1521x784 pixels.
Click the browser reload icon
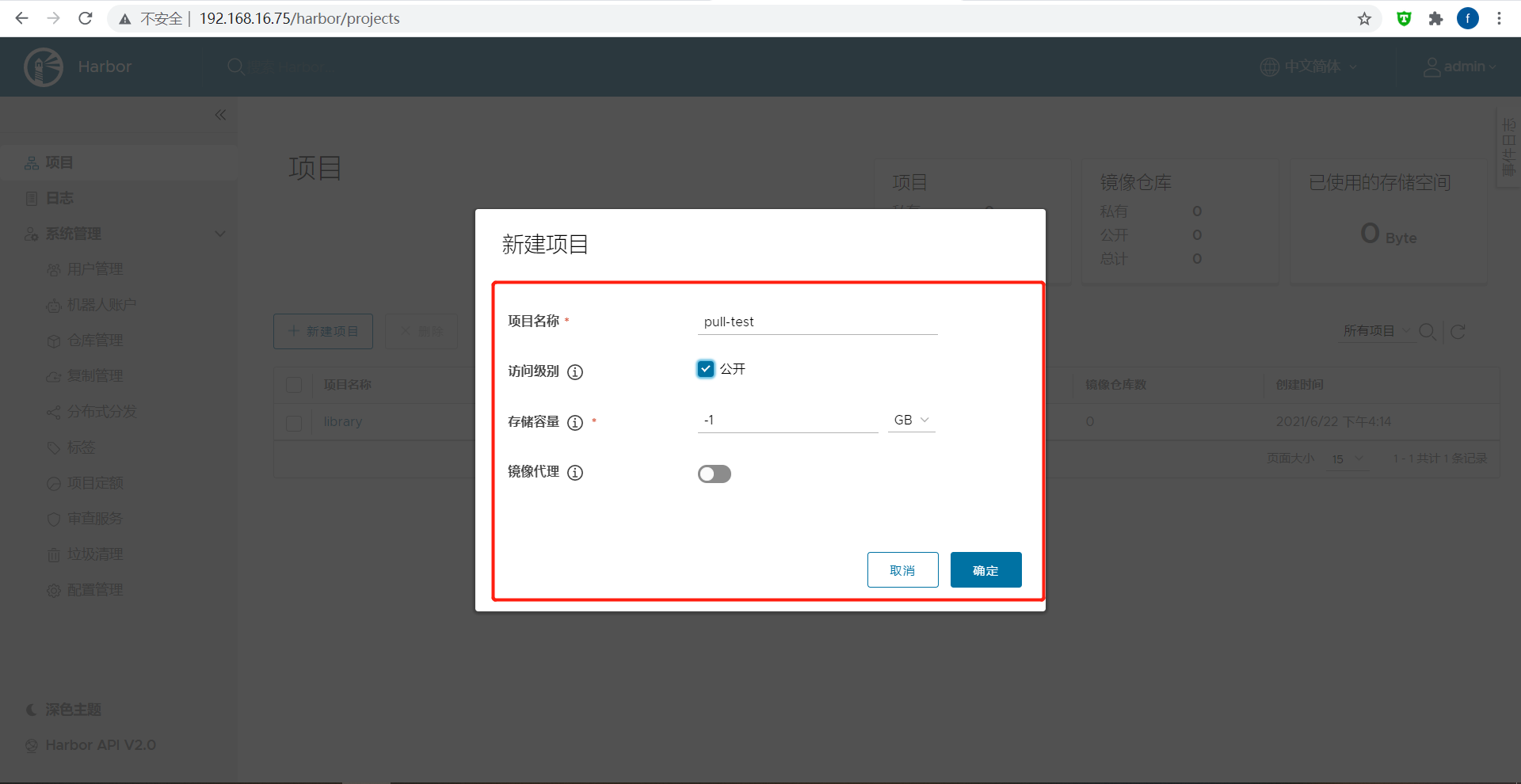pos(86,18)
